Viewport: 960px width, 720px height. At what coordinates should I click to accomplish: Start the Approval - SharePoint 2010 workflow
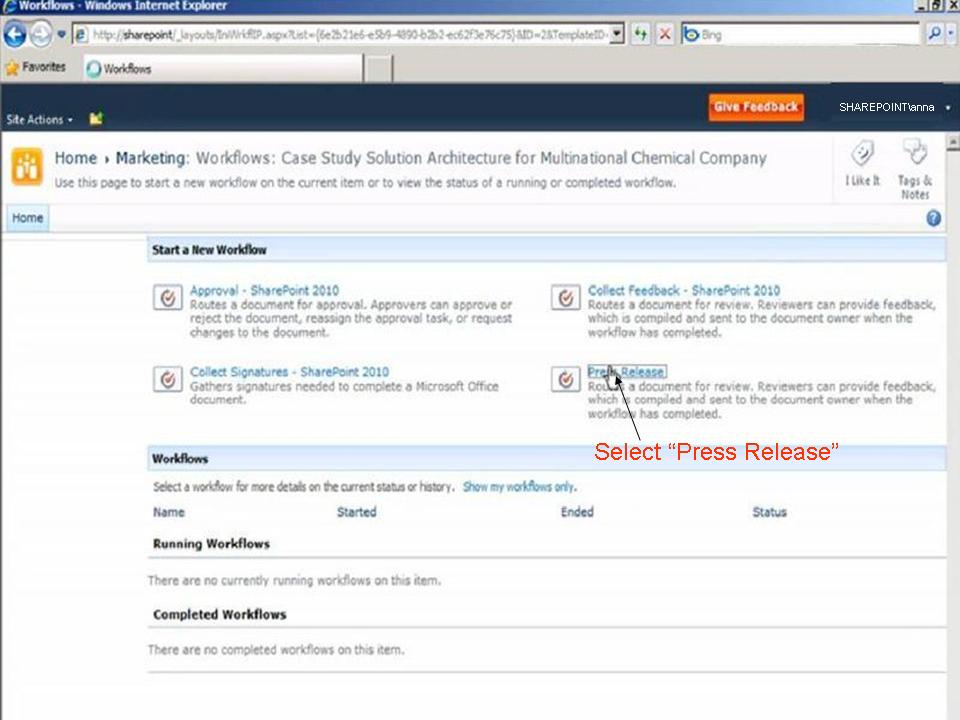264,290
